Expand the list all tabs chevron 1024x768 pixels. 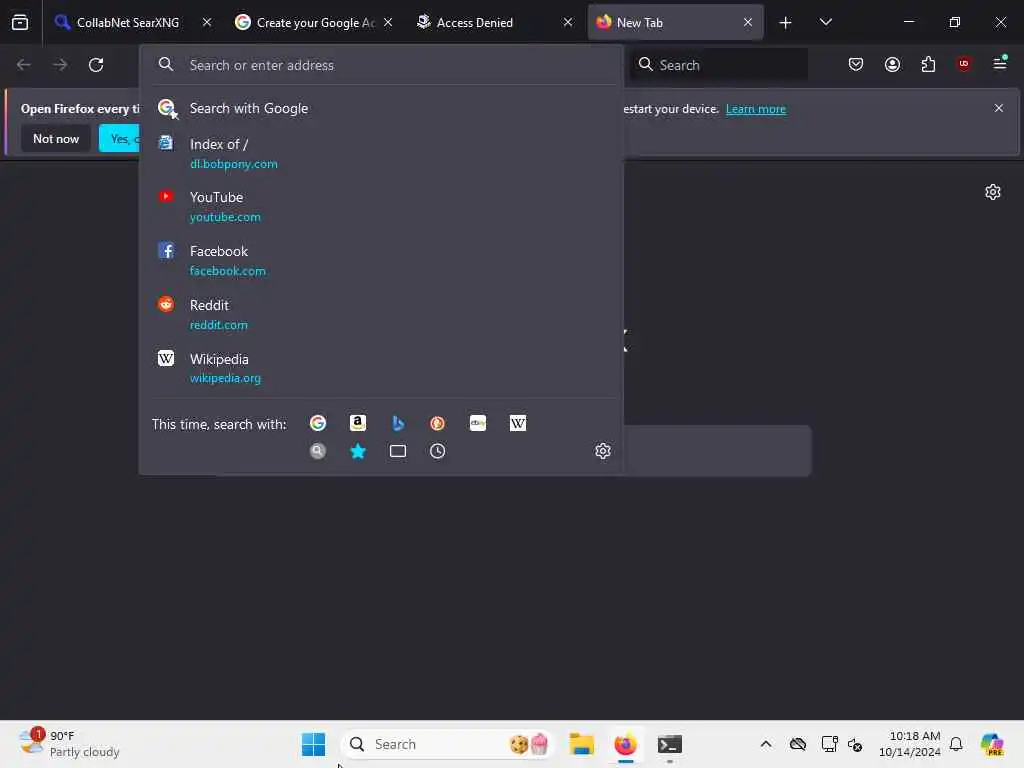click(x=825, y=22)
